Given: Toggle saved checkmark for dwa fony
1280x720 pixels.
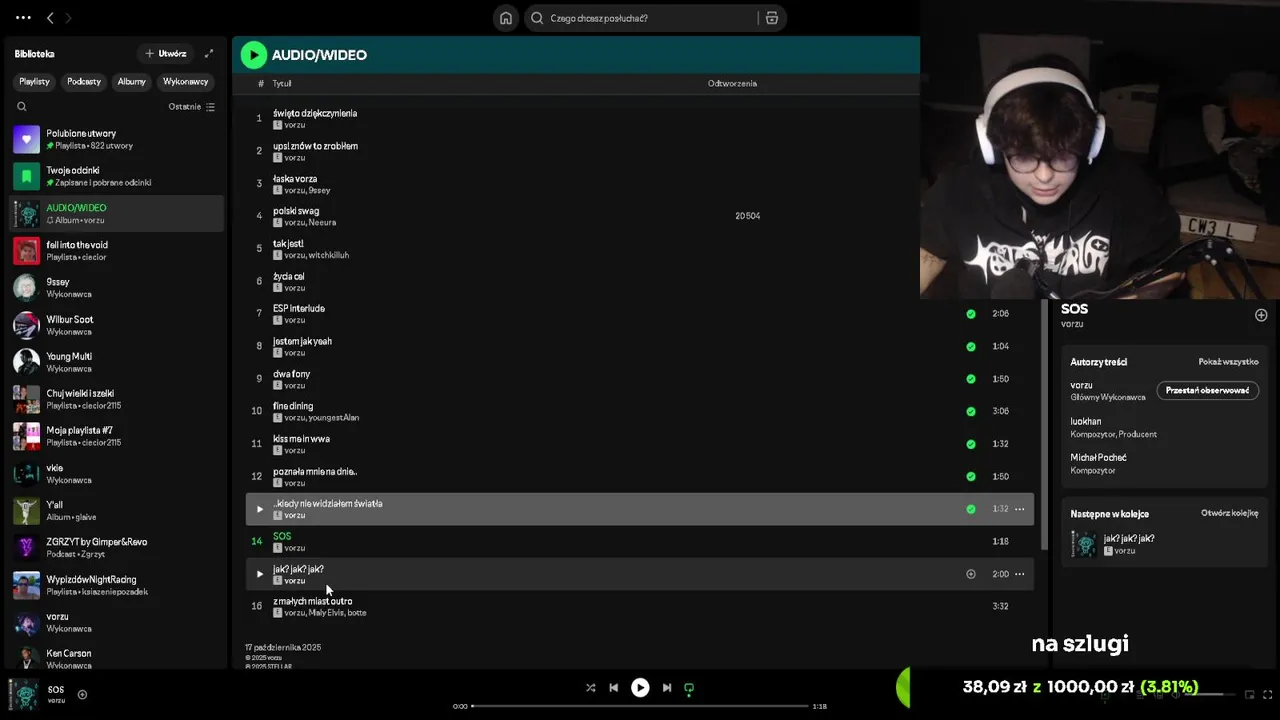Looking at the screenshot, I should tap(971, 379).
